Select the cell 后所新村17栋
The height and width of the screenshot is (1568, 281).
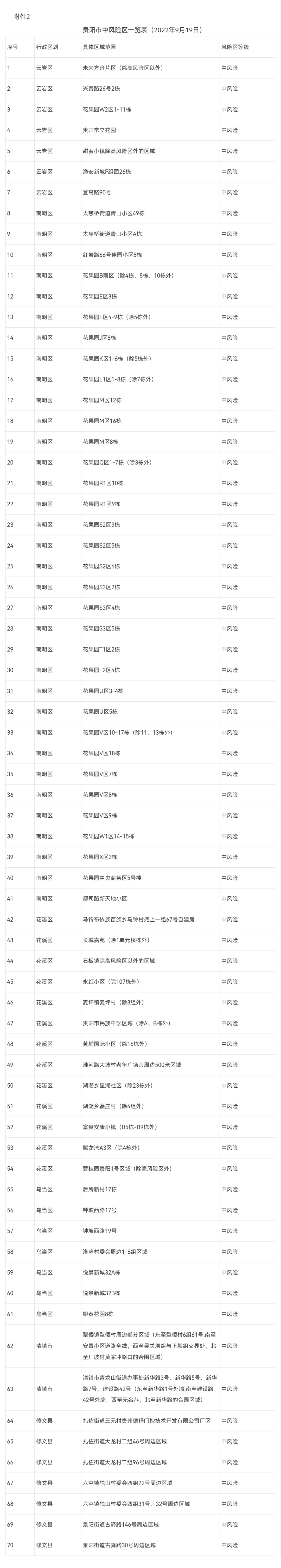pos(100,1189)
